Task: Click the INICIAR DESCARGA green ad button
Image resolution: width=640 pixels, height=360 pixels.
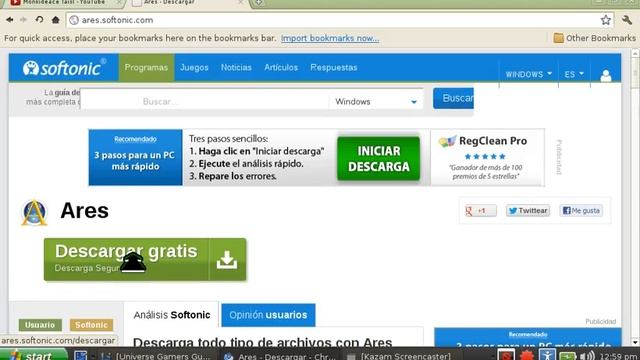Action: coord(378,158)
